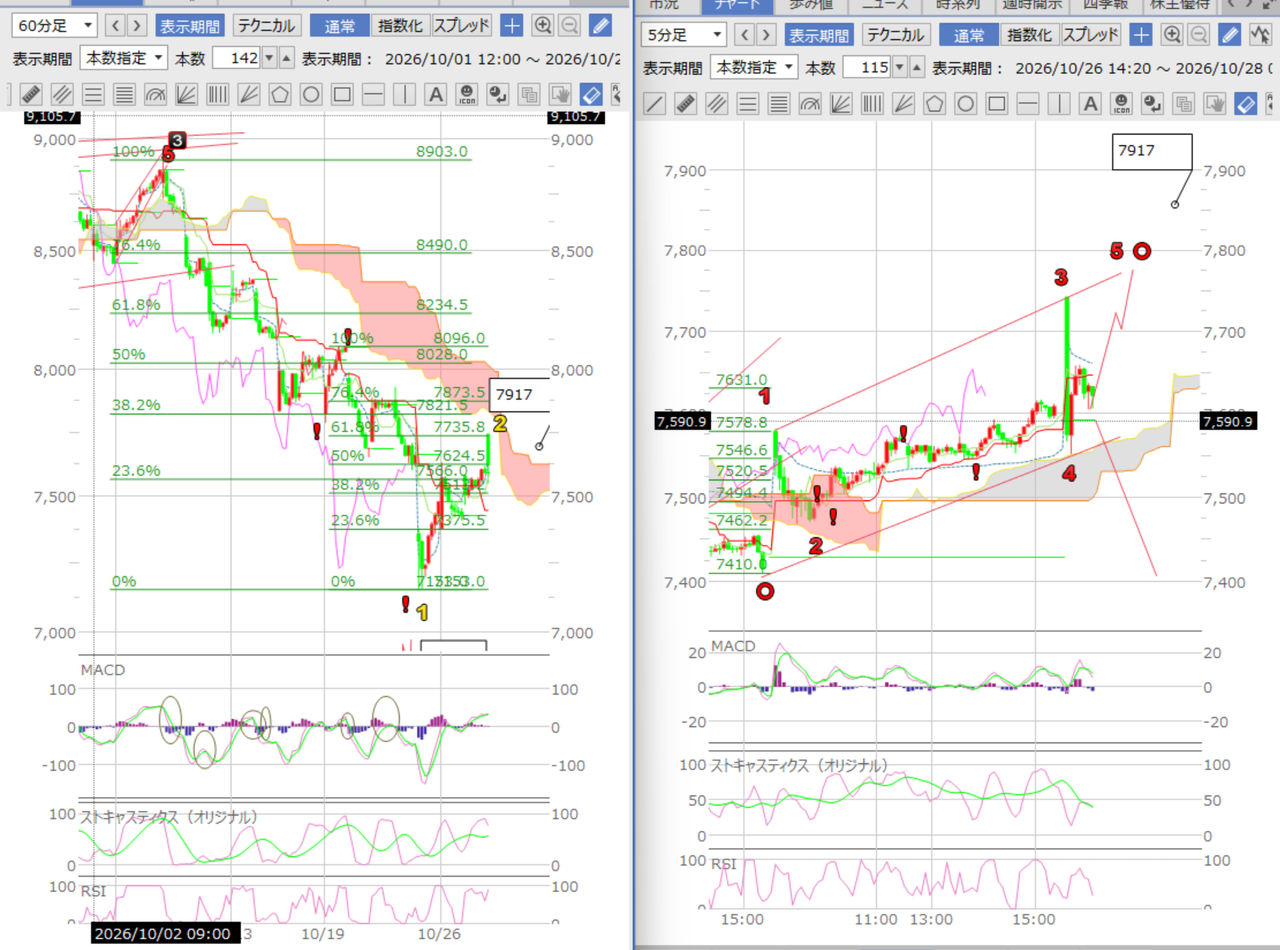Go to next period in right chart
This screenshot has width=1280, height=950.
768,35
